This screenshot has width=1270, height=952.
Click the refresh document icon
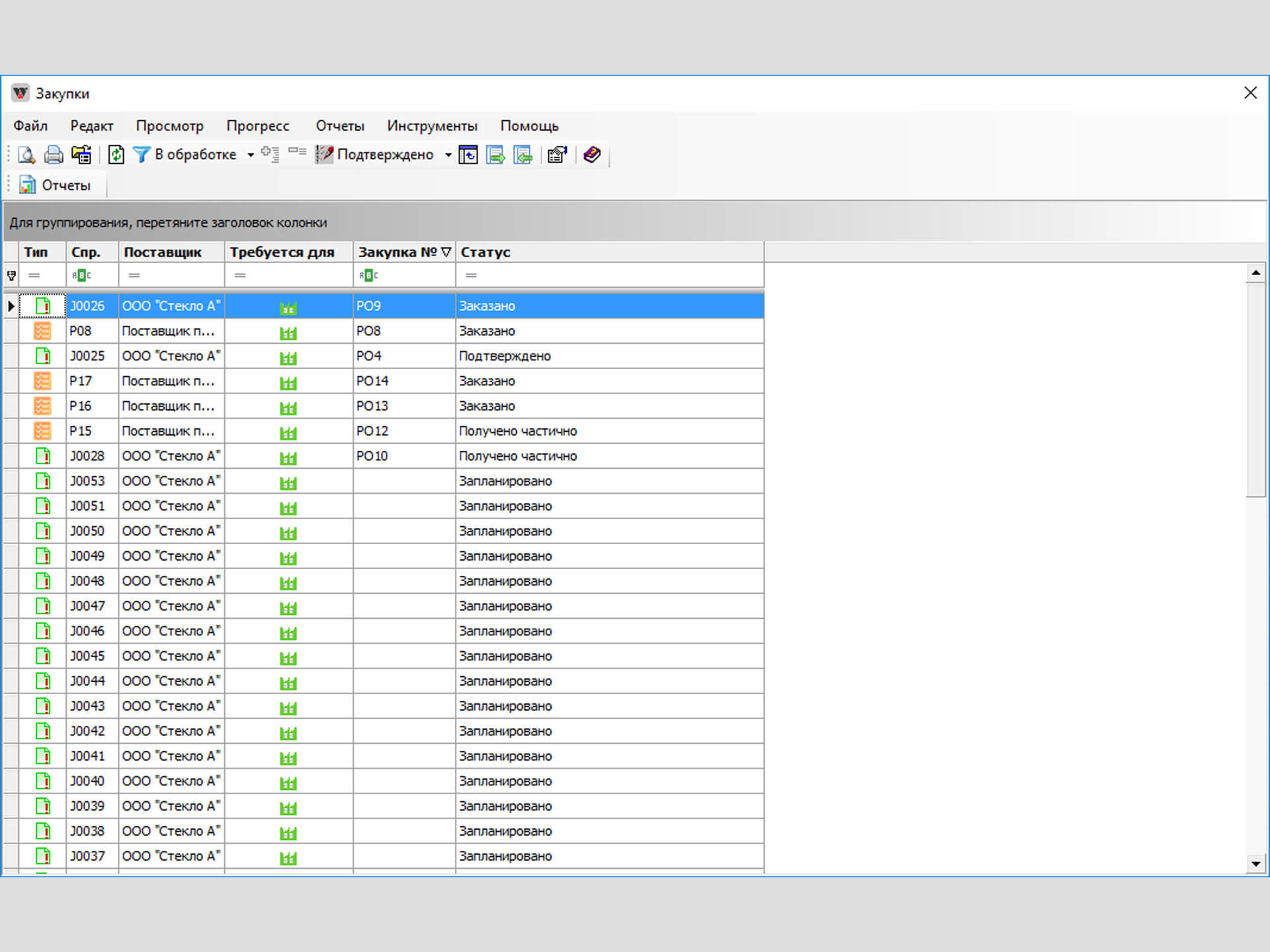pos(116,155)
